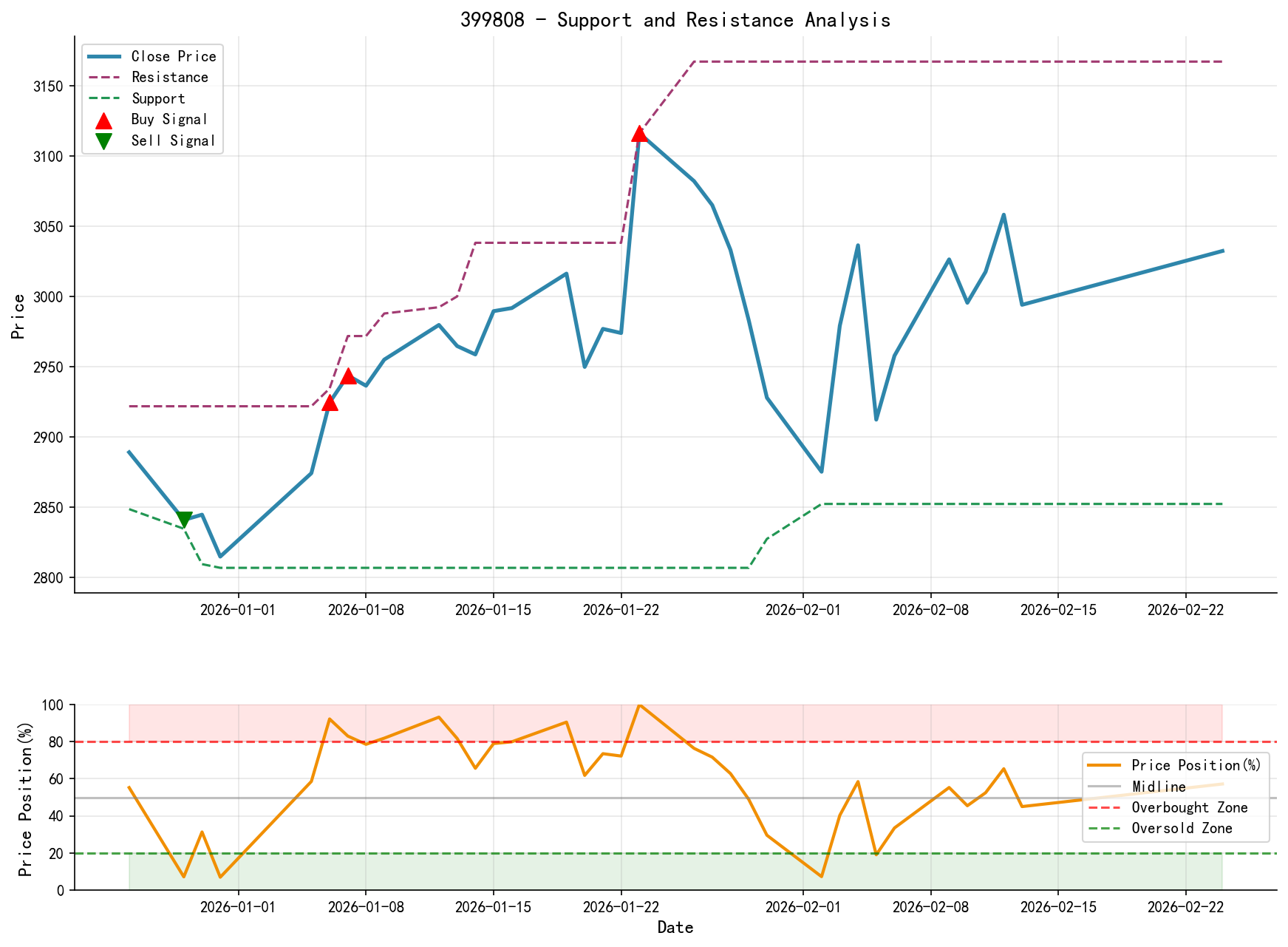Select the Sell Signal marker in the legend
The height and width of the screenshot is (947, 1288).
point(103,140)
